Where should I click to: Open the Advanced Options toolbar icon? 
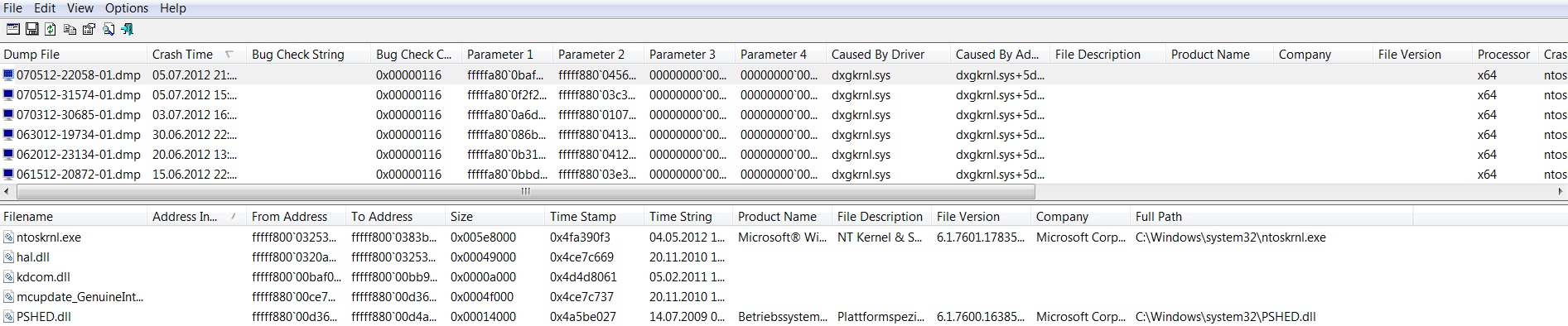point(12,29)
